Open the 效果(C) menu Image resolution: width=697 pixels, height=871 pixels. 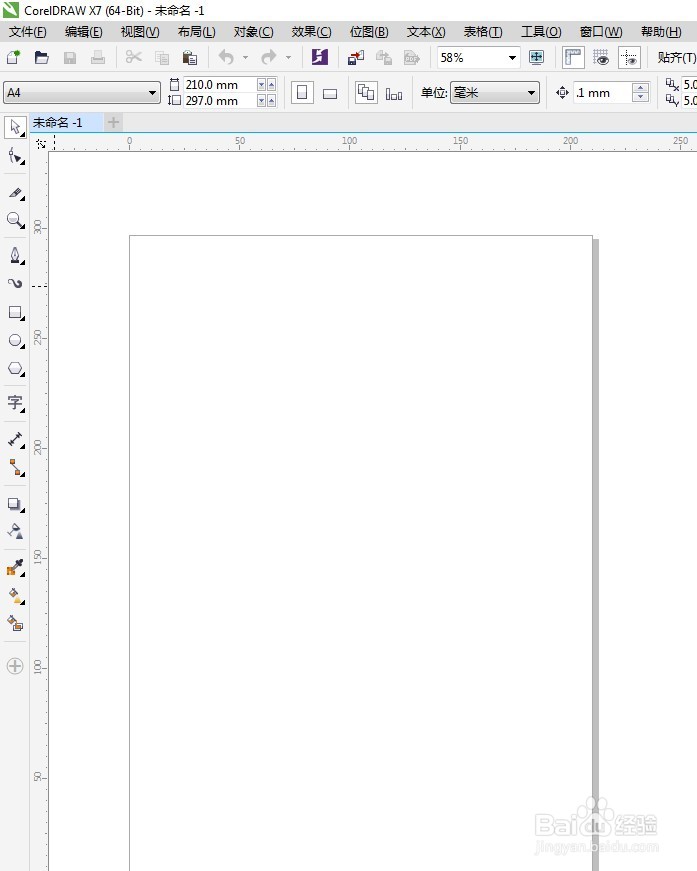pyautogui.click(x=311, y=32)
